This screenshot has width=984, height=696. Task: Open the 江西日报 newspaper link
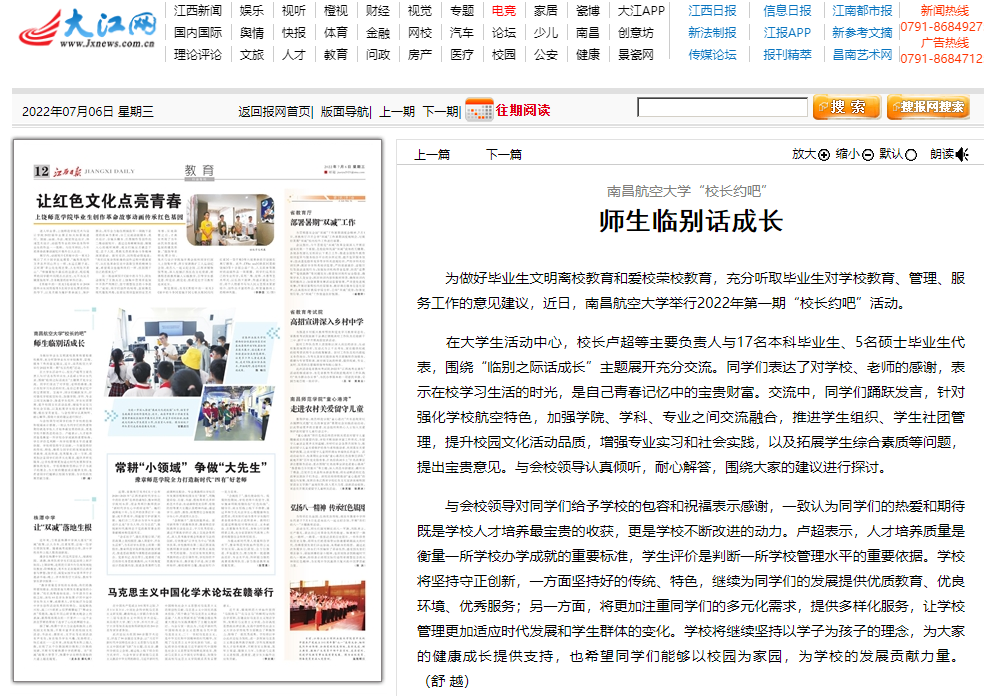(712, 11)
